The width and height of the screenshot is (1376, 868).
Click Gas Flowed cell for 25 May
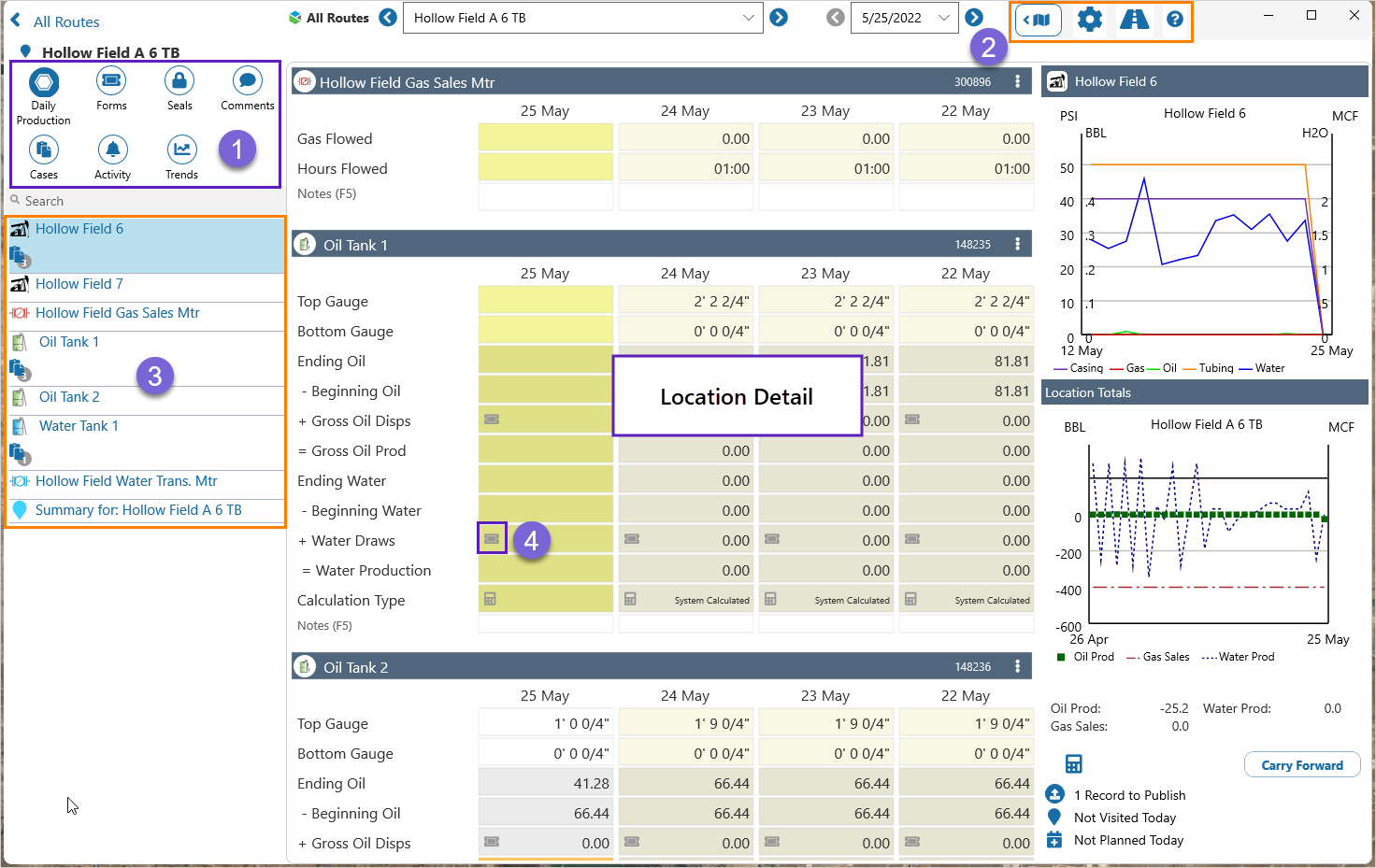[x=545, y=138]
